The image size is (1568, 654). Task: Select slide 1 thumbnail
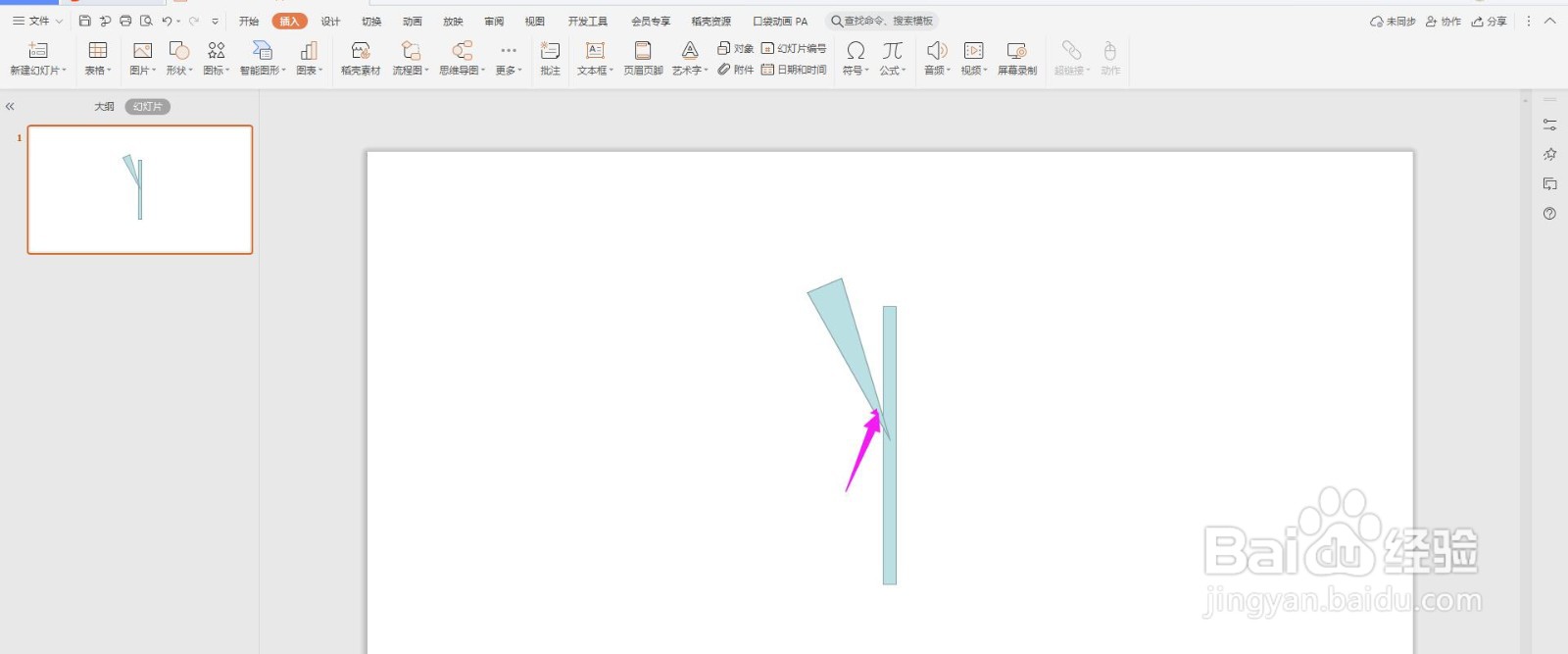click(140, 189)
